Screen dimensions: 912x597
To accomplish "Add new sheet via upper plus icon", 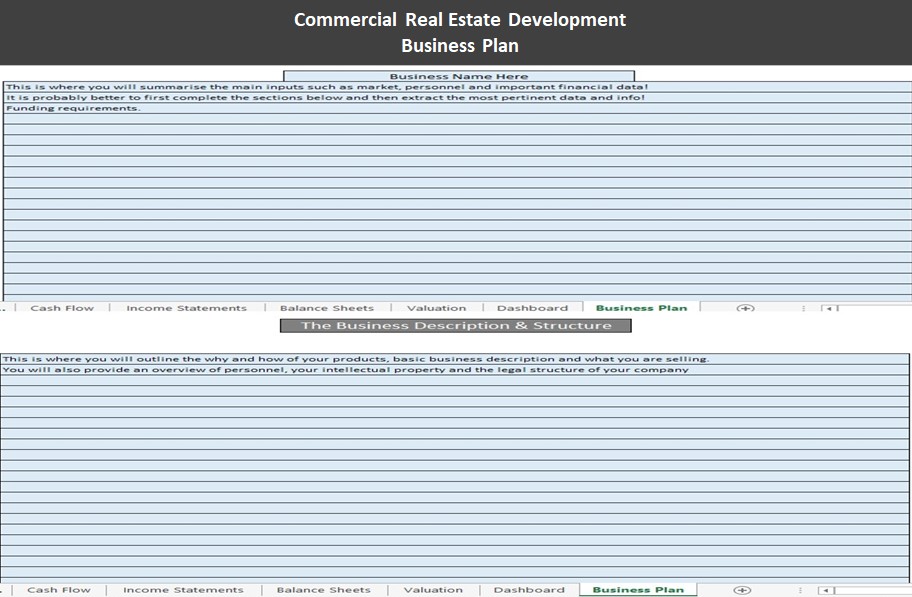I will (745, 308).
